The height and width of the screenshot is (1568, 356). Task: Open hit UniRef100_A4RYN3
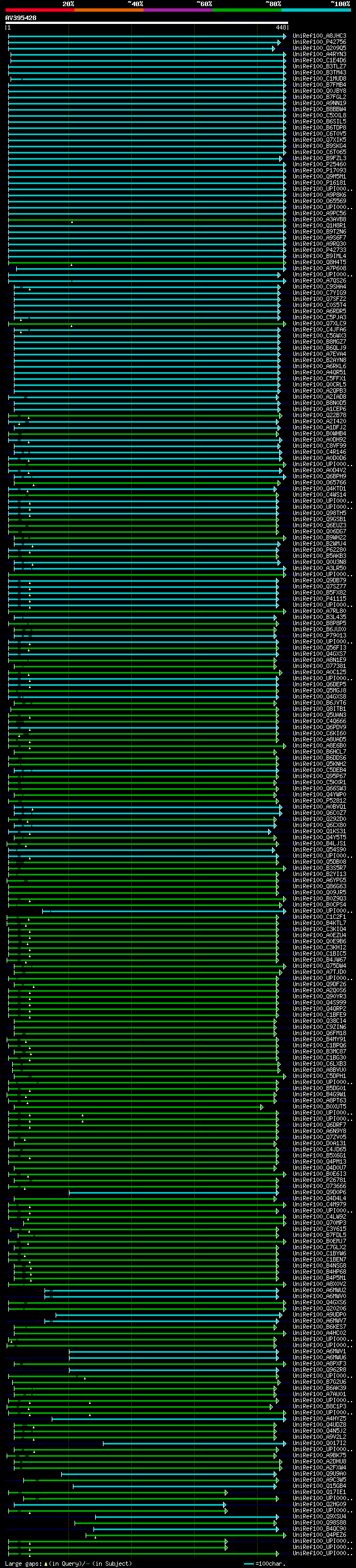tap(319, 54)
